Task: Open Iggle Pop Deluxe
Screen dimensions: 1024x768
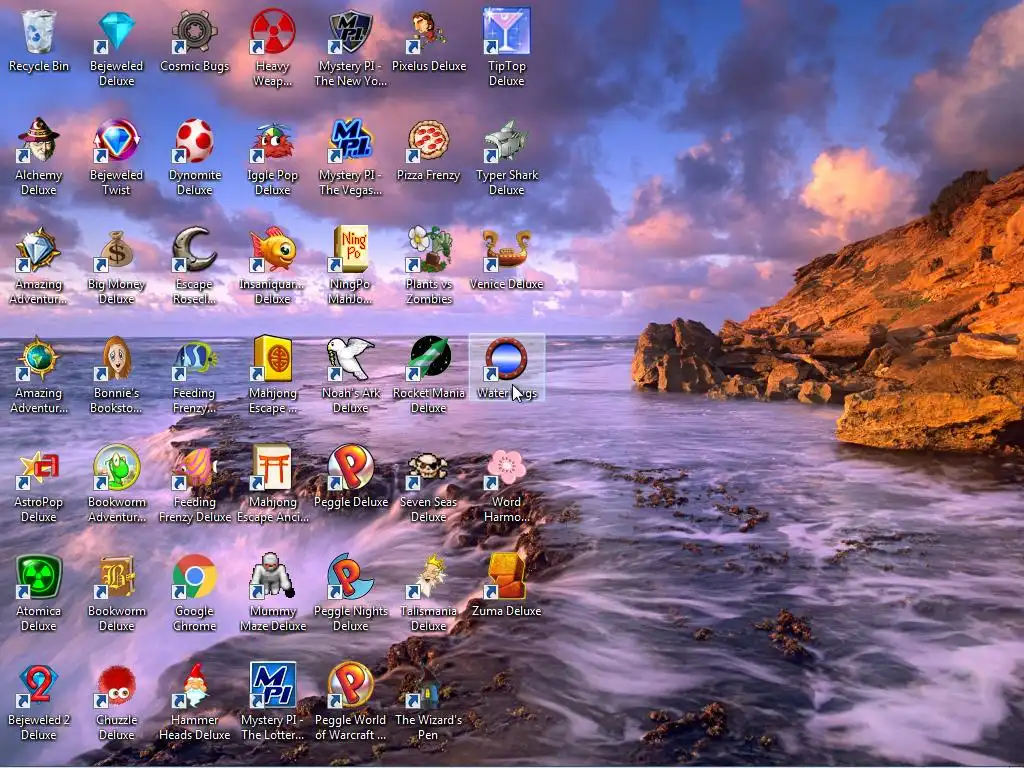Action: tap(272, 140)
